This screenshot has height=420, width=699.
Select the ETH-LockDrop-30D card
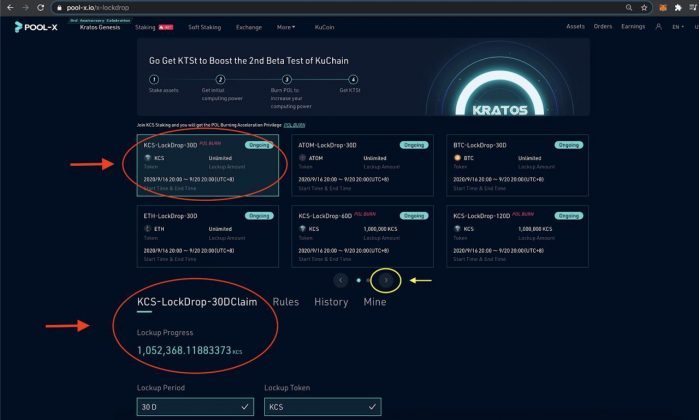click(208, 236)
